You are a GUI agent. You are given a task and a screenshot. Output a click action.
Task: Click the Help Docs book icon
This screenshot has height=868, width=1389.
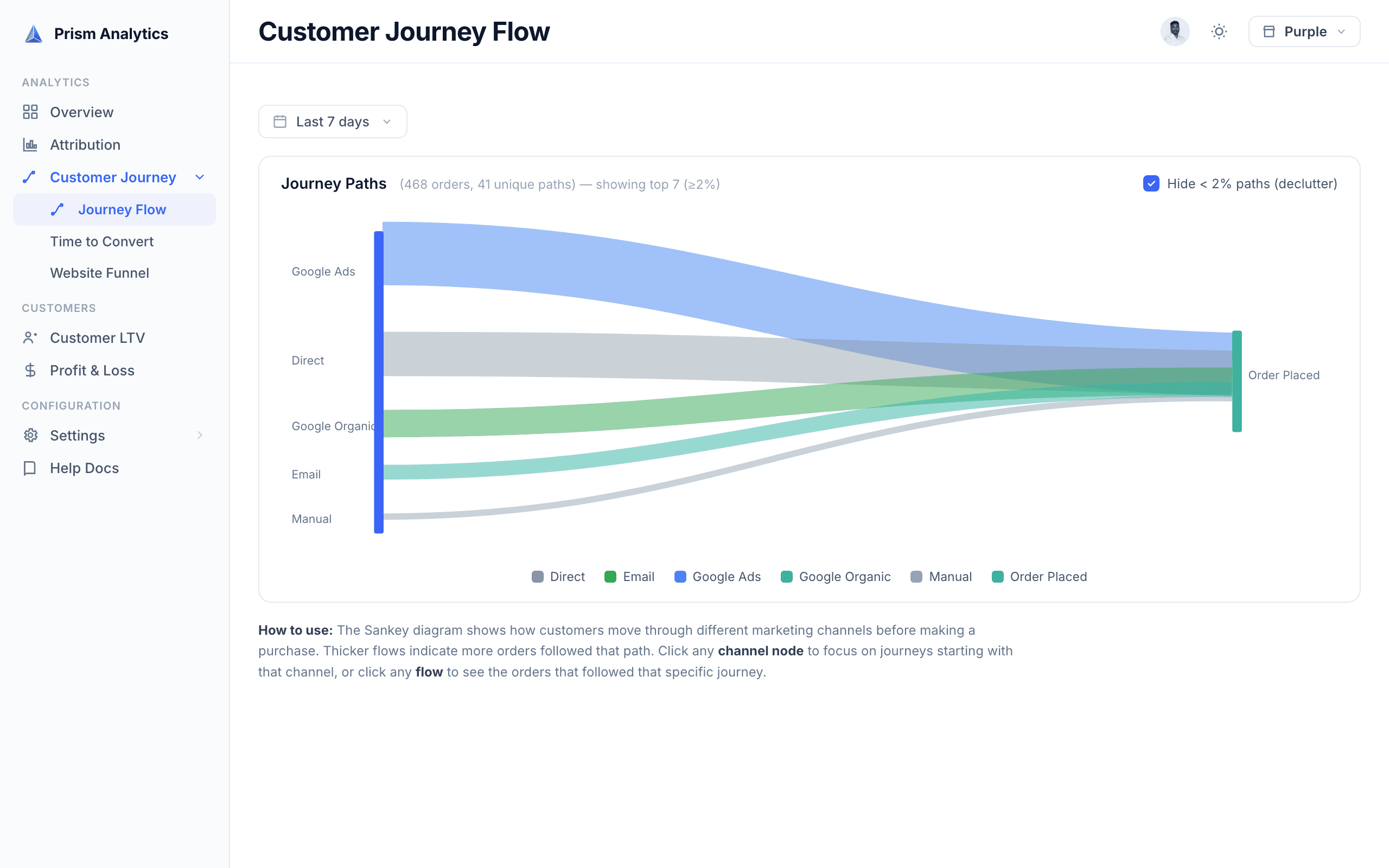30,468
